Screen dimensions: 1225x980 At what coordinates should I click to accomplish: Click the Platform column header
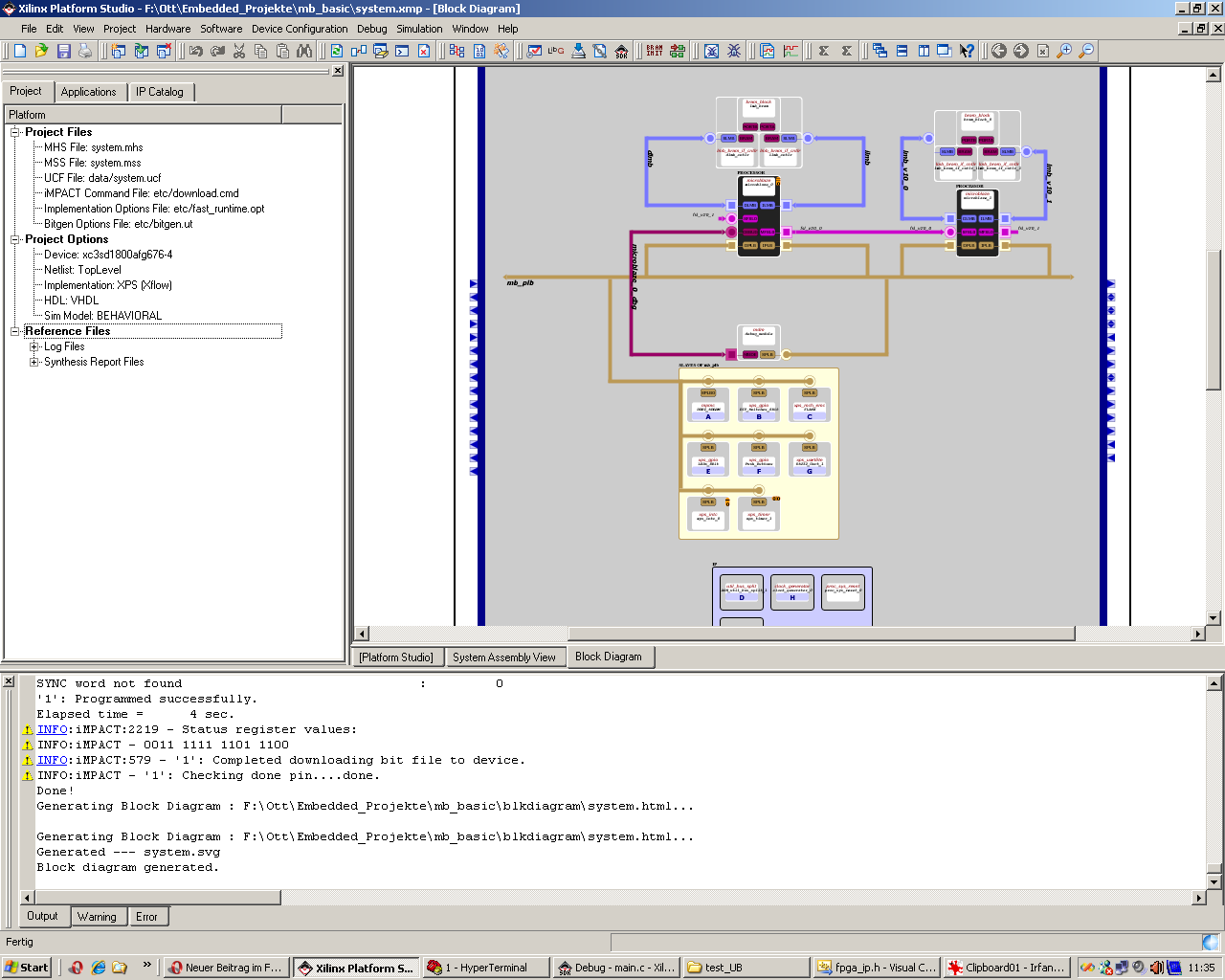144,115
